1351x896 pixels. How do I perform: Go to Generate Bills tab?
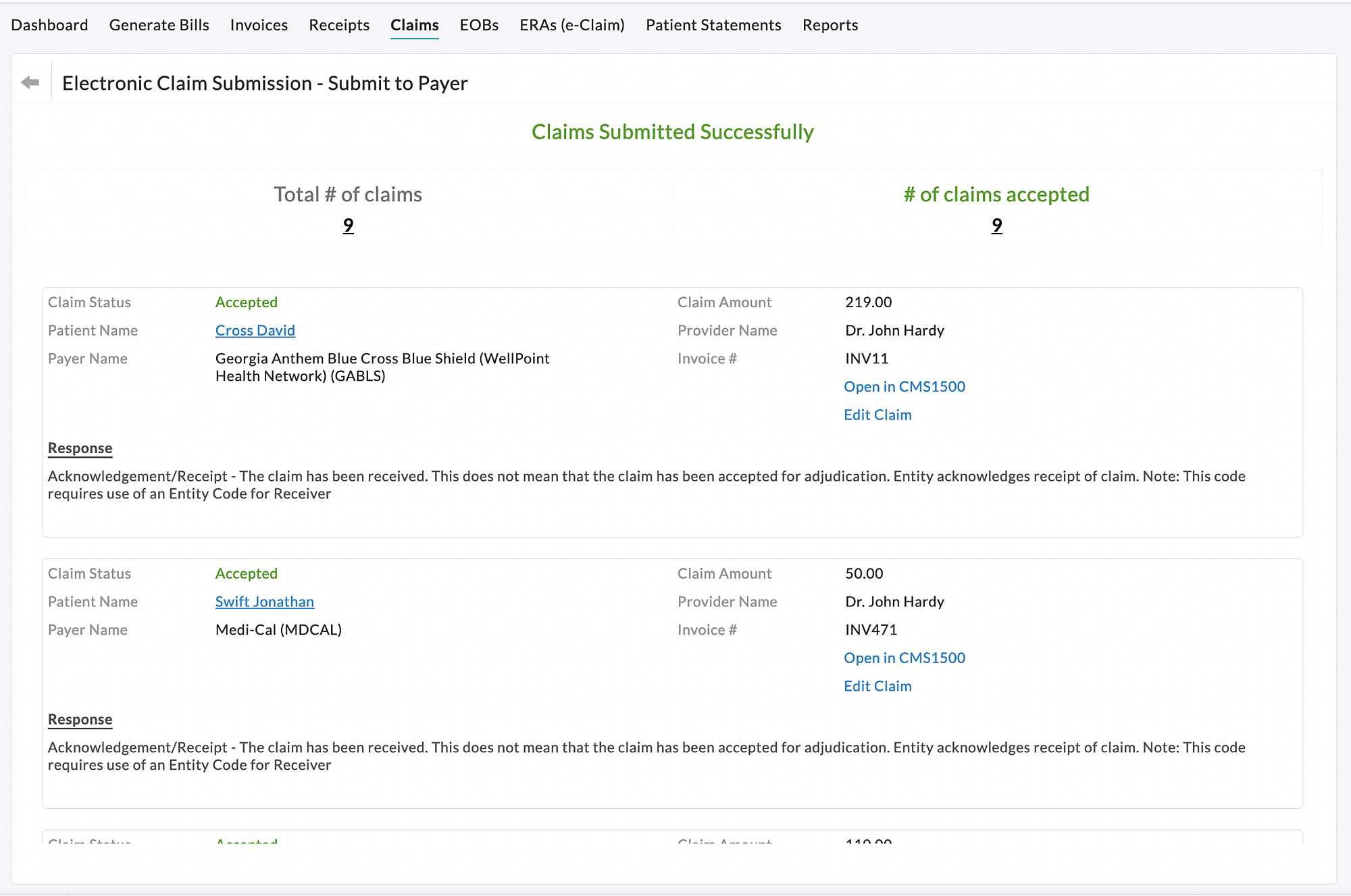159,25
